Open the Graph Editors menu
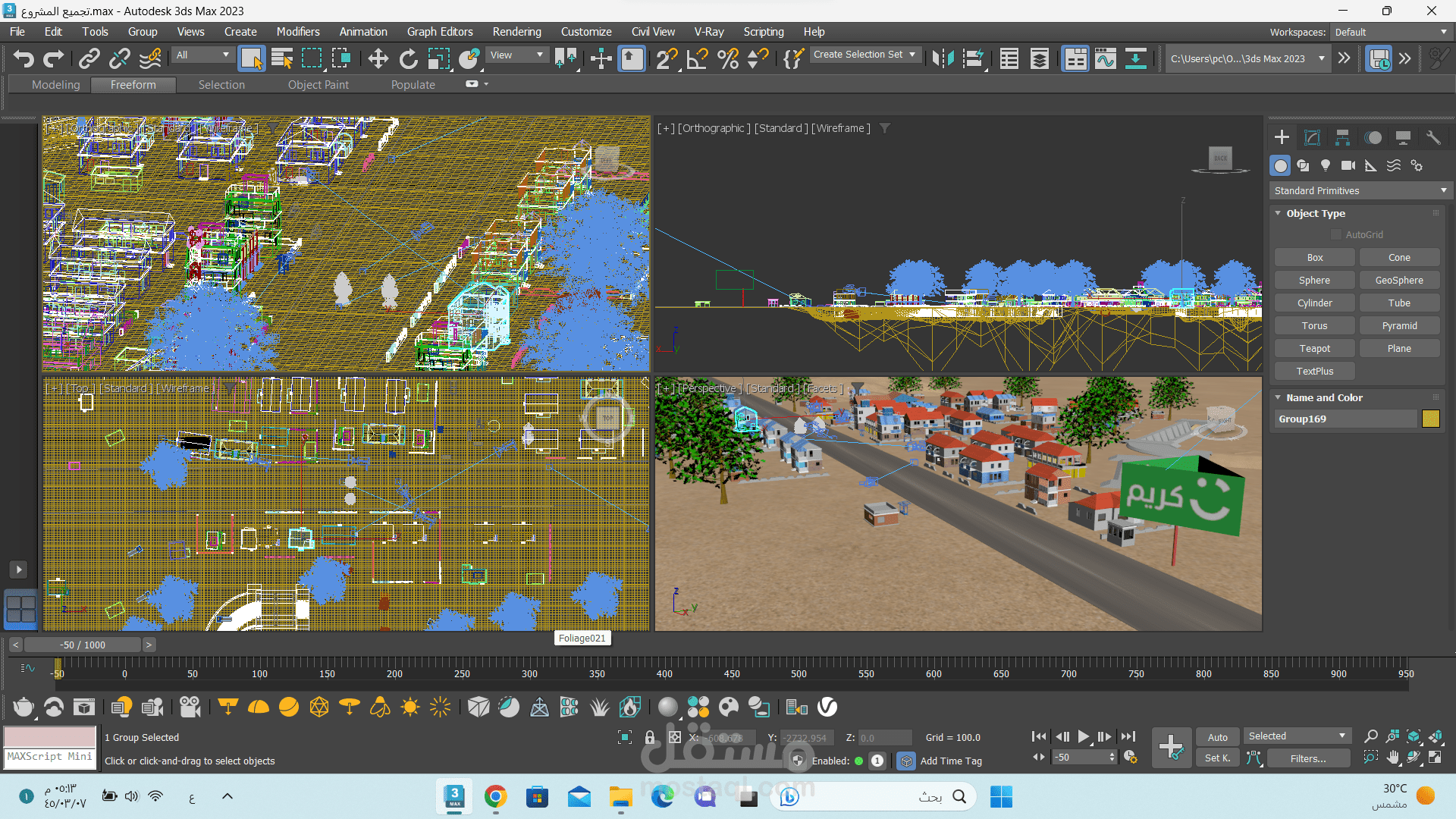Viewport: 1456px width, 819px height. point(440,32)
